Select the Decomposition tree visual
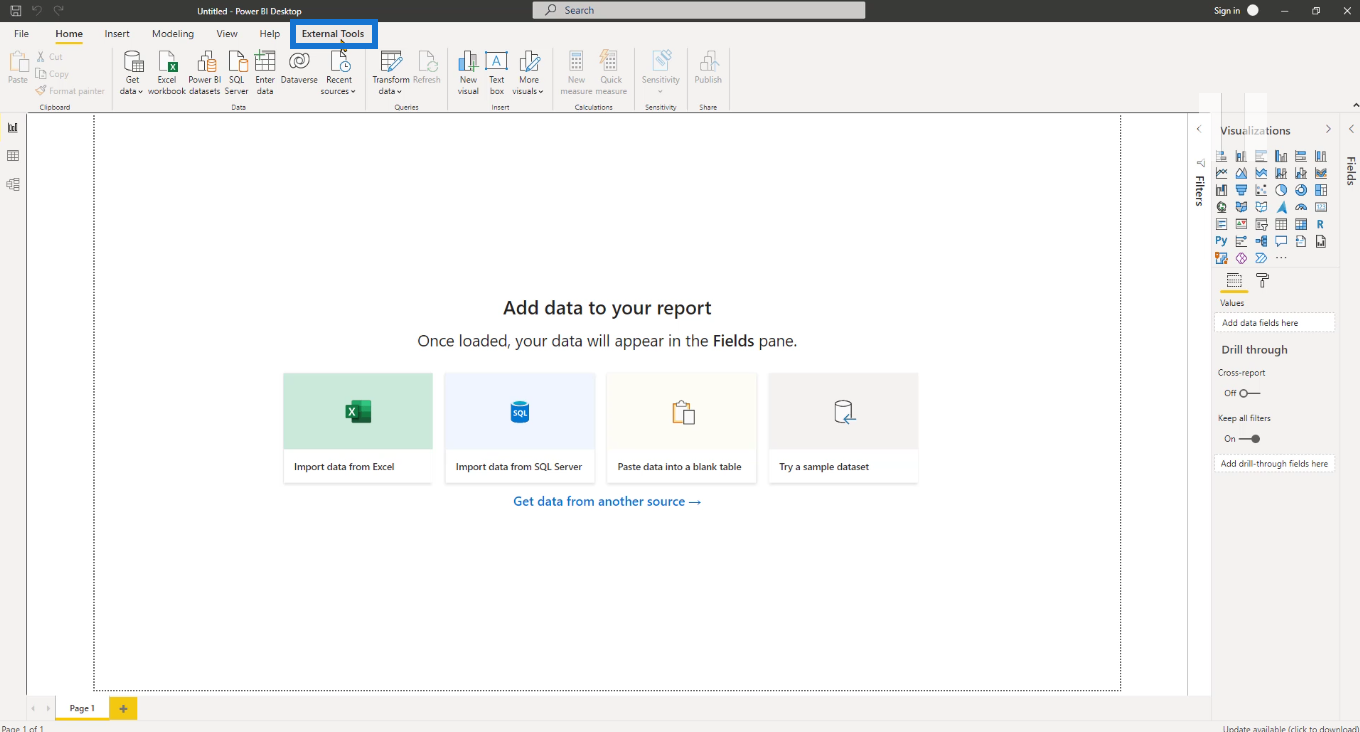This screenshot has height=732, width=1360. point(1261,241)
